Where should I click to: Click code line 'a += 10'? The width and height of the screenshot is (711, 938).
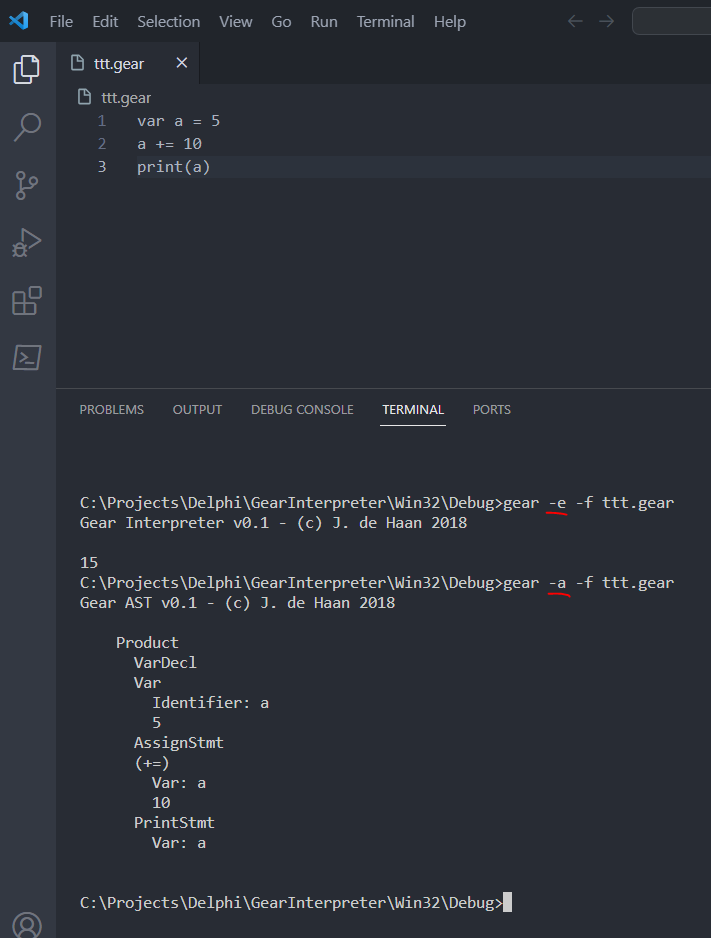coord(169,144)
